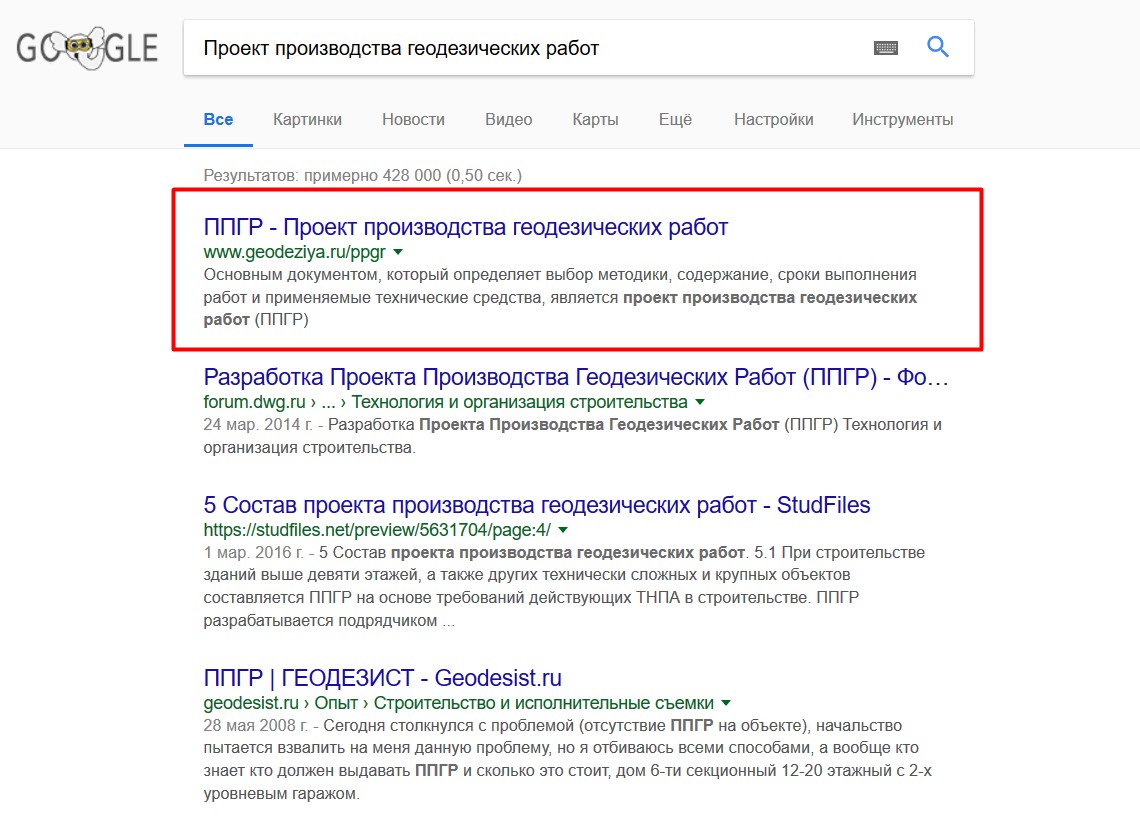Expand dropdown arrow next to studfiles.net URL

[563, 530]
